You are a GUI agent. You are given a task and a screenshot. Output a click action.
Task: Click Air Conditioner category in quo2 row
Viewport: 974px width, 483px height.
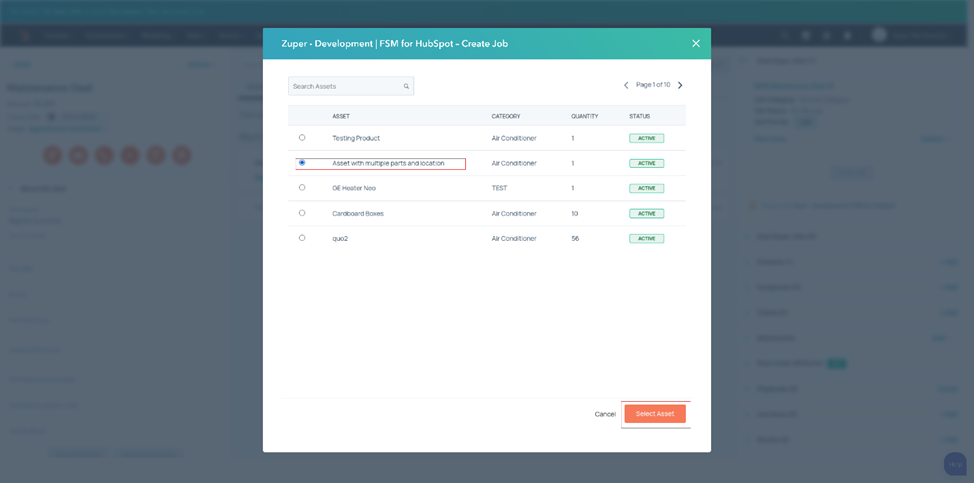(x=514, y=238)
